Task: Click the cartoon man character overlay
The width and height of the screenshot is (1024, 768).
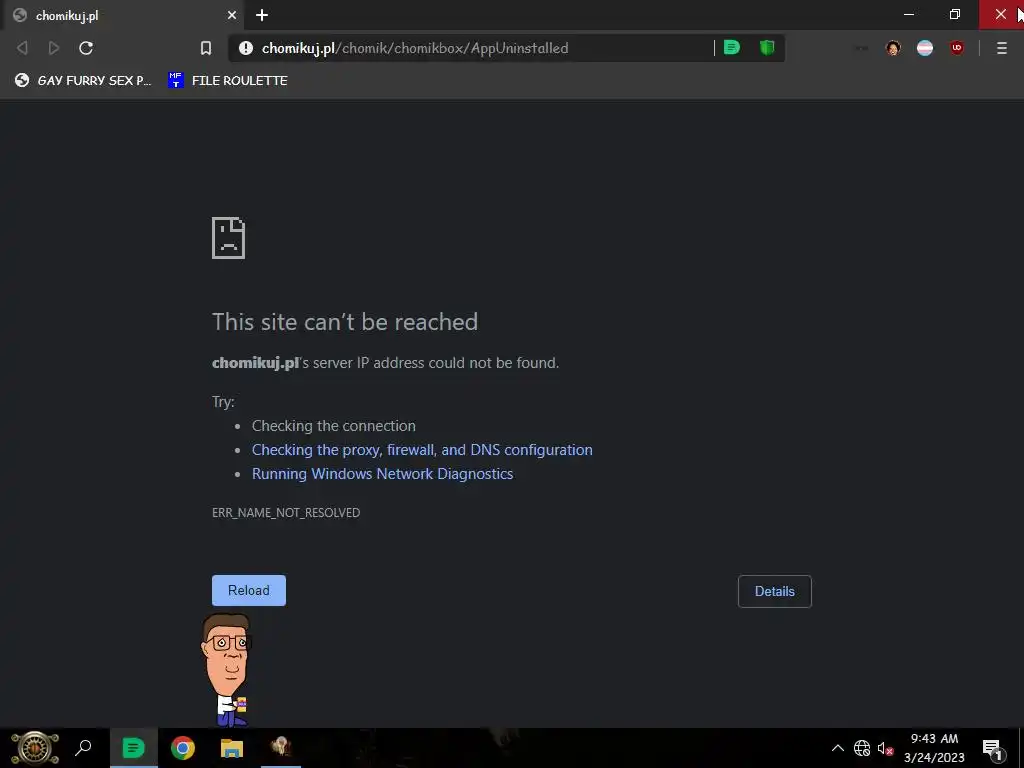Action: click(x=226, y=670)
